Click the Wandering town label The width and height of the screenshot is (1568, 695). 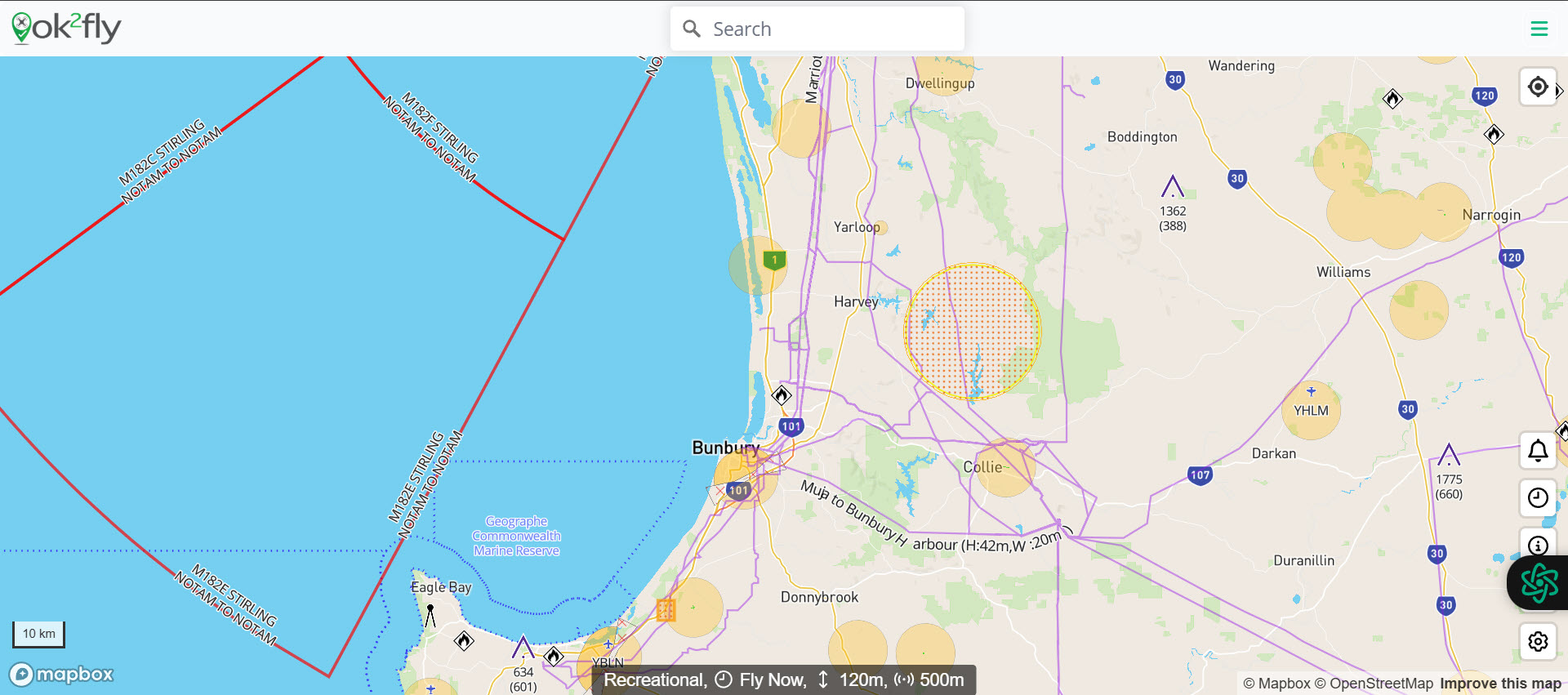(x=1241, y=66)
